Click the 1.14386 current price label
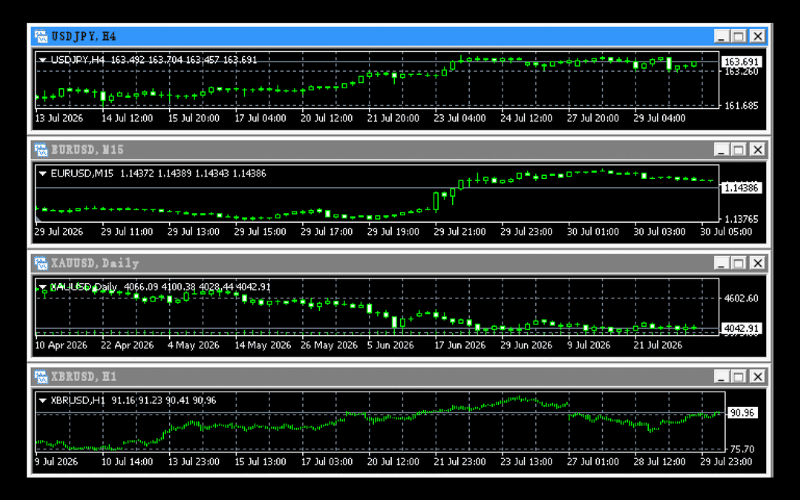The image size is (800, 500). tap(742, 188)
